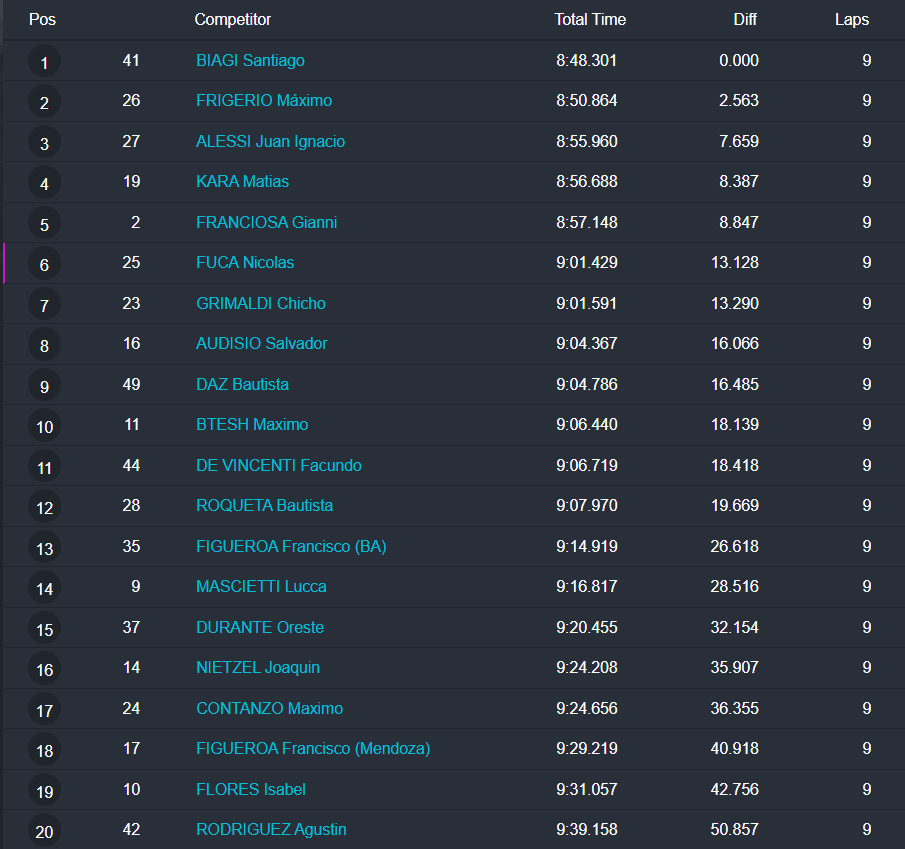Open competitor BIAGI Santiago's details
Viewport: 905px width, 849px height.
click(x=250, y=60)
